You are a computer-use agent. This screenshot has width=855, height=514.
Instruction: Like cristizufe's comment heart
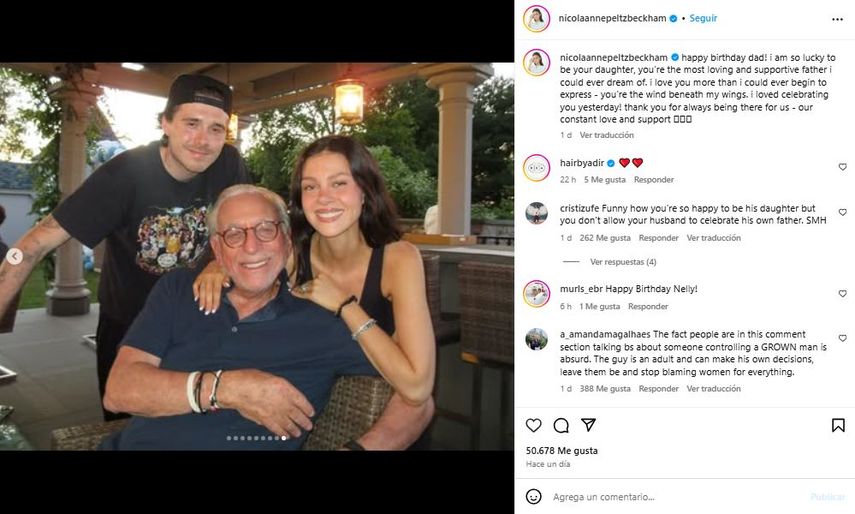842,212
